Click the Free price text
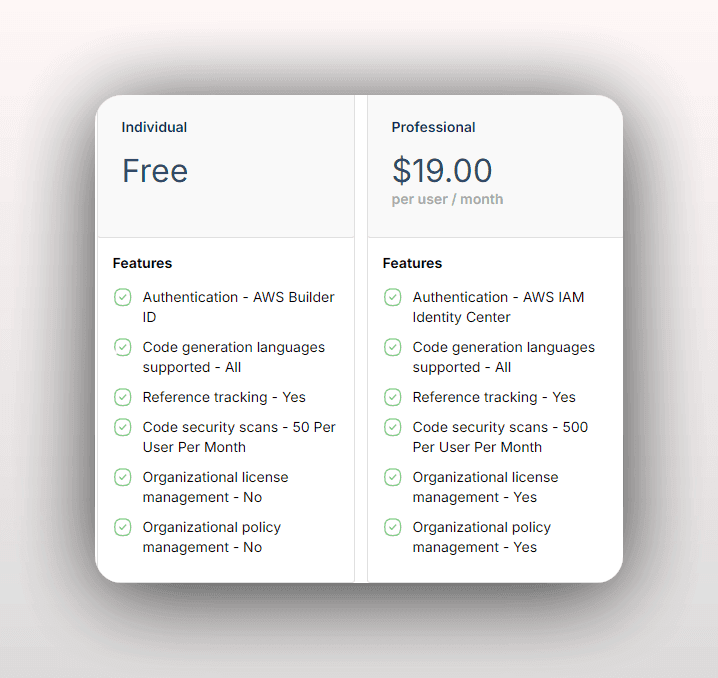 coord(155,171)
